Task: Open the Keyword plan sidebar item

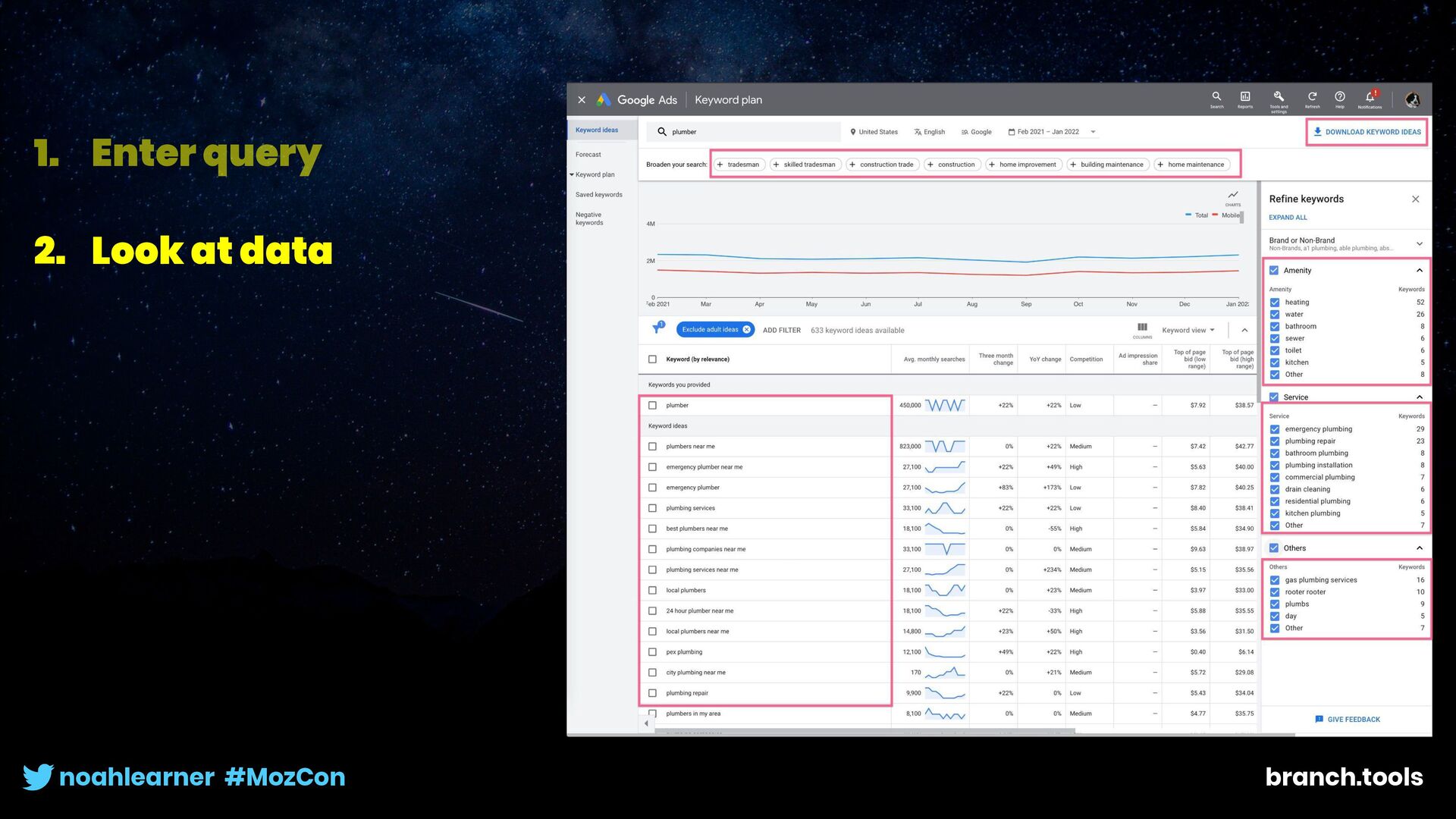Action: tap(595, 175)
